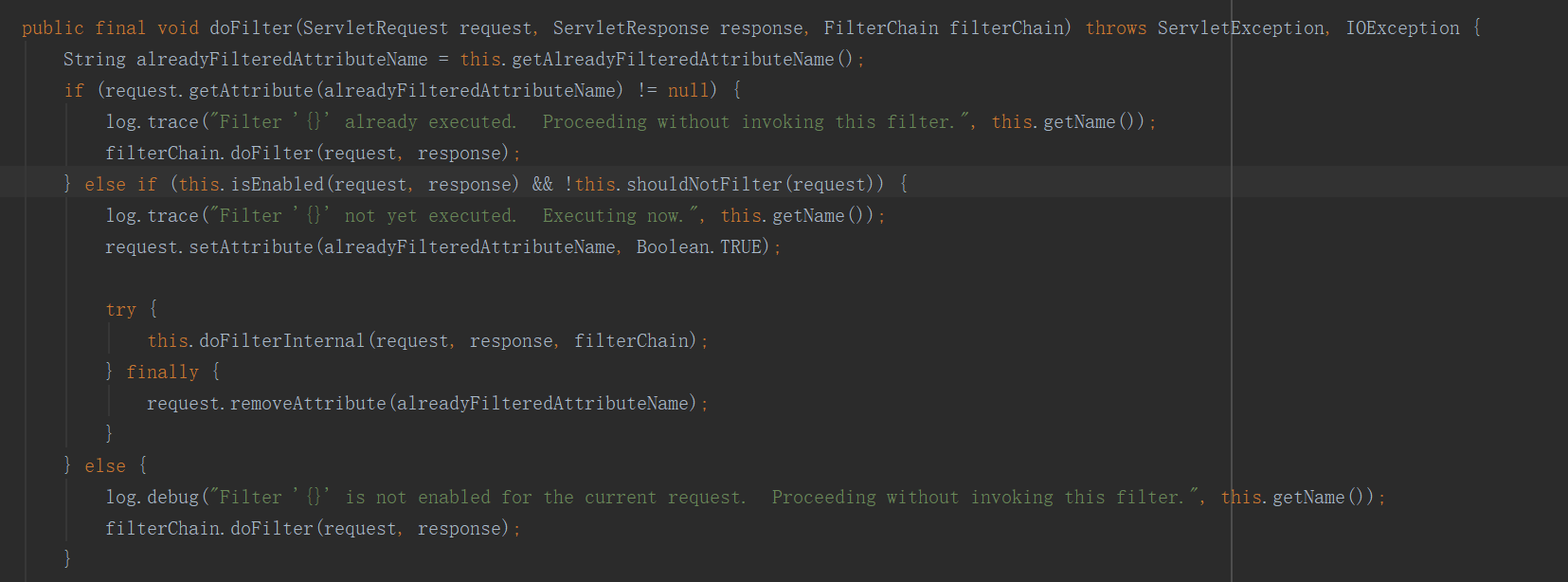Click the null keyword
The width and height of the screenshot is (1568, 582).
pos(689,91)
